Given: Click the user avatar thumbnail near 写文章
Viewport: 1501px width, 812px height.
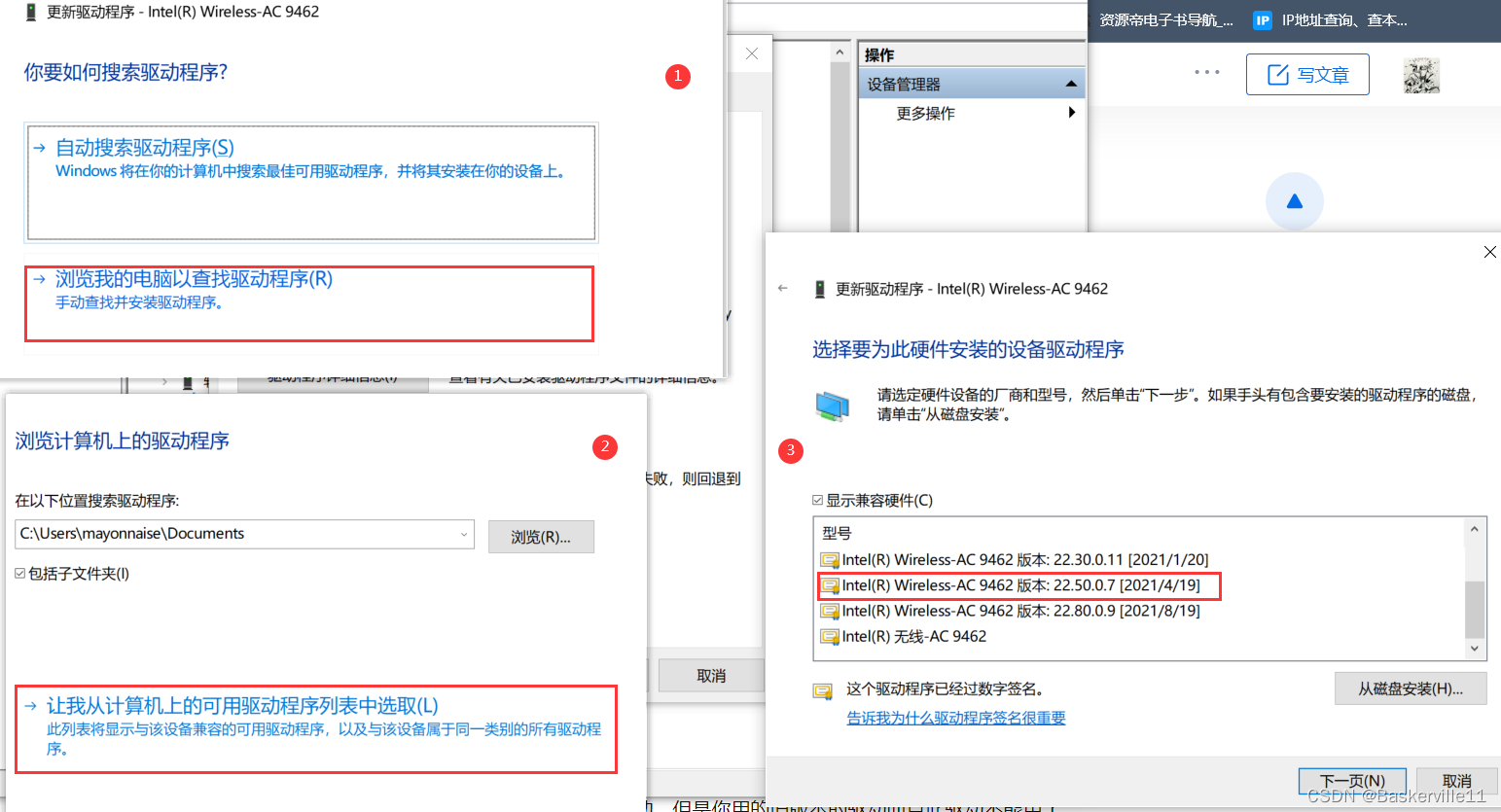Looking at the screenshot, I should click(1421, 74).
